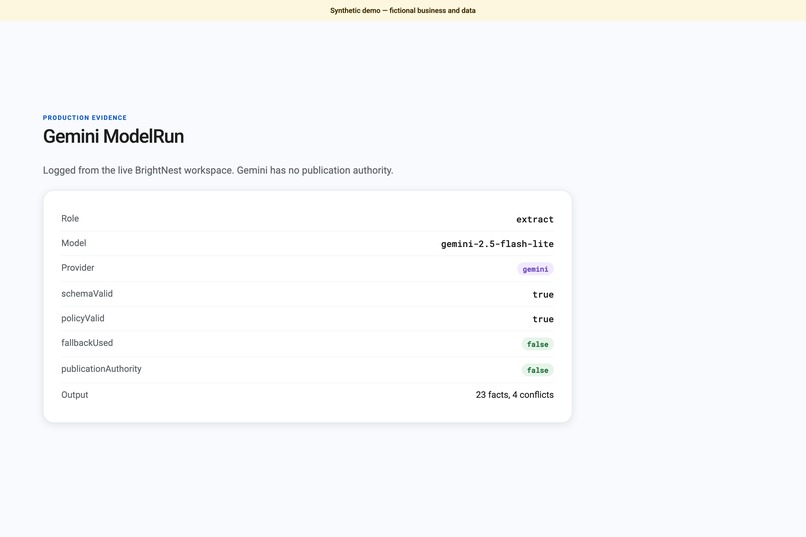Click the 'true' value for schemaValid

click(x=543, y=294)
